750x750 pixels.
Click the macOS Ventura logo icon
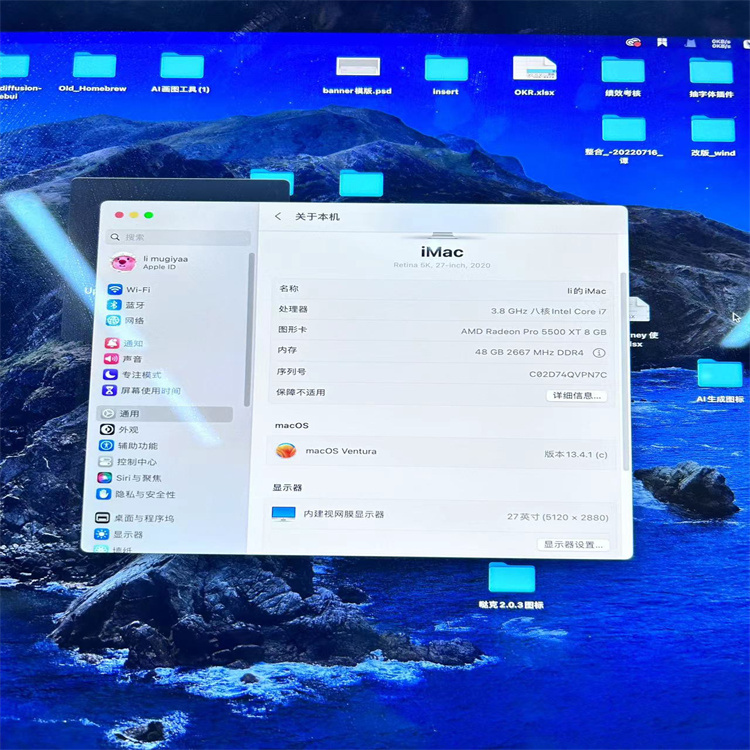[x=286, y=451]
